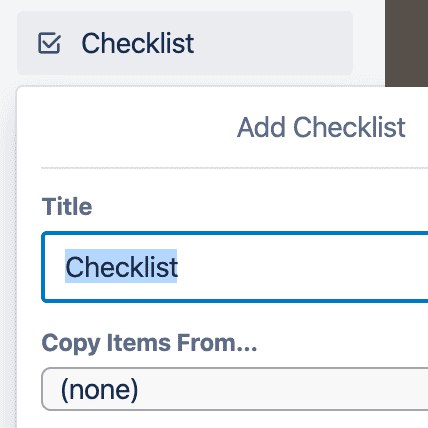Click the checkmark icon beside Checklist

(x=49, y=43)
